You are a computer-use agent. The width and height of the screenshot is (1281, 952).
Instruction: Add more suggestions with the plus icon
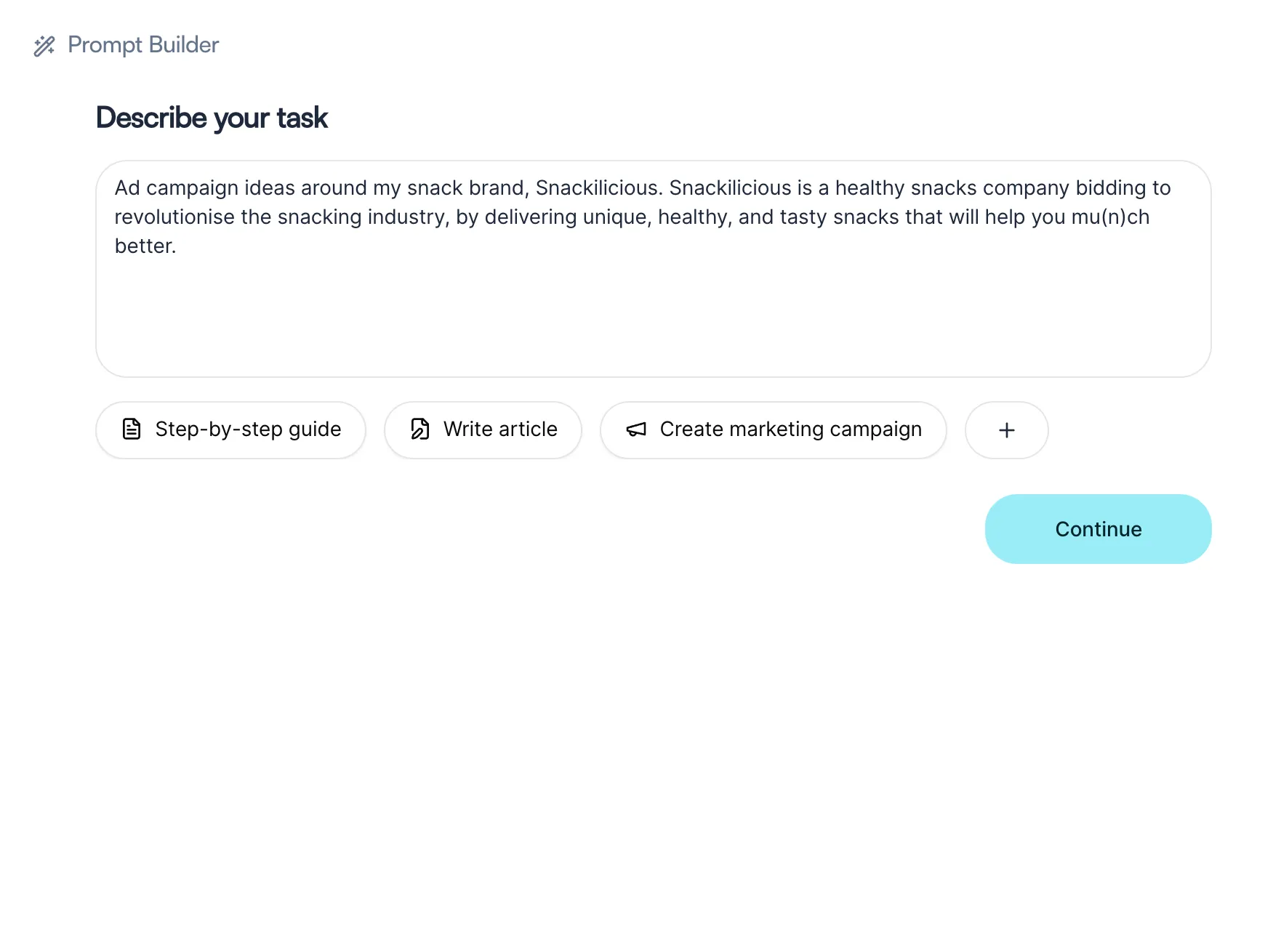1007,429
